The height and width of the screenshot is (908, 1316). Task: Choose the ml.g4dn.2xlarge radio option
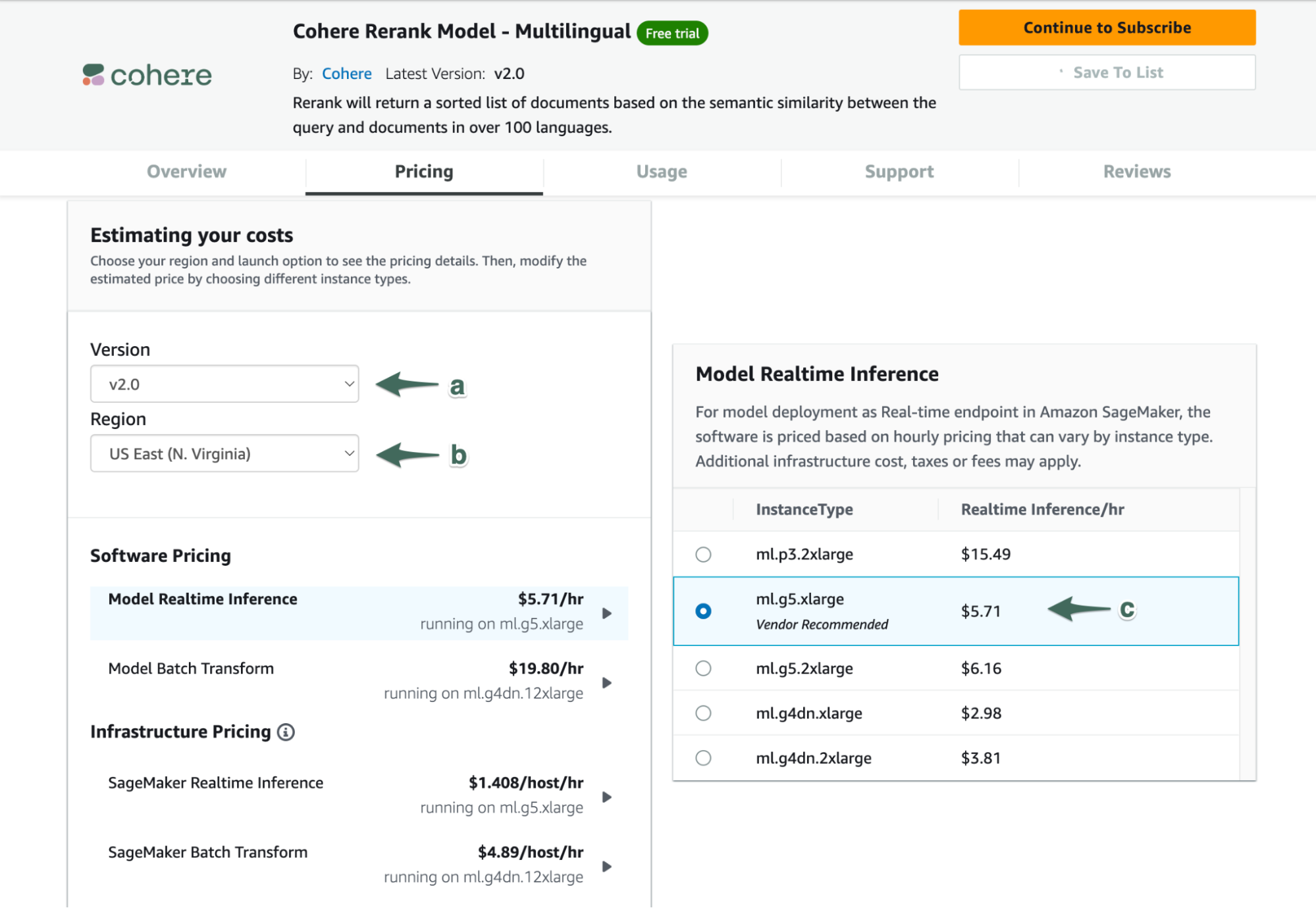(x=703, y=758)
